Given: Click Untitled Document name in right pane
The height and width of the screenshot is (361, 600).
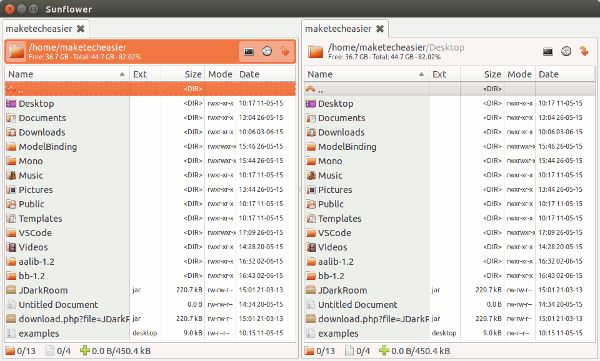Looking at the screenshot, I should 358,305.
